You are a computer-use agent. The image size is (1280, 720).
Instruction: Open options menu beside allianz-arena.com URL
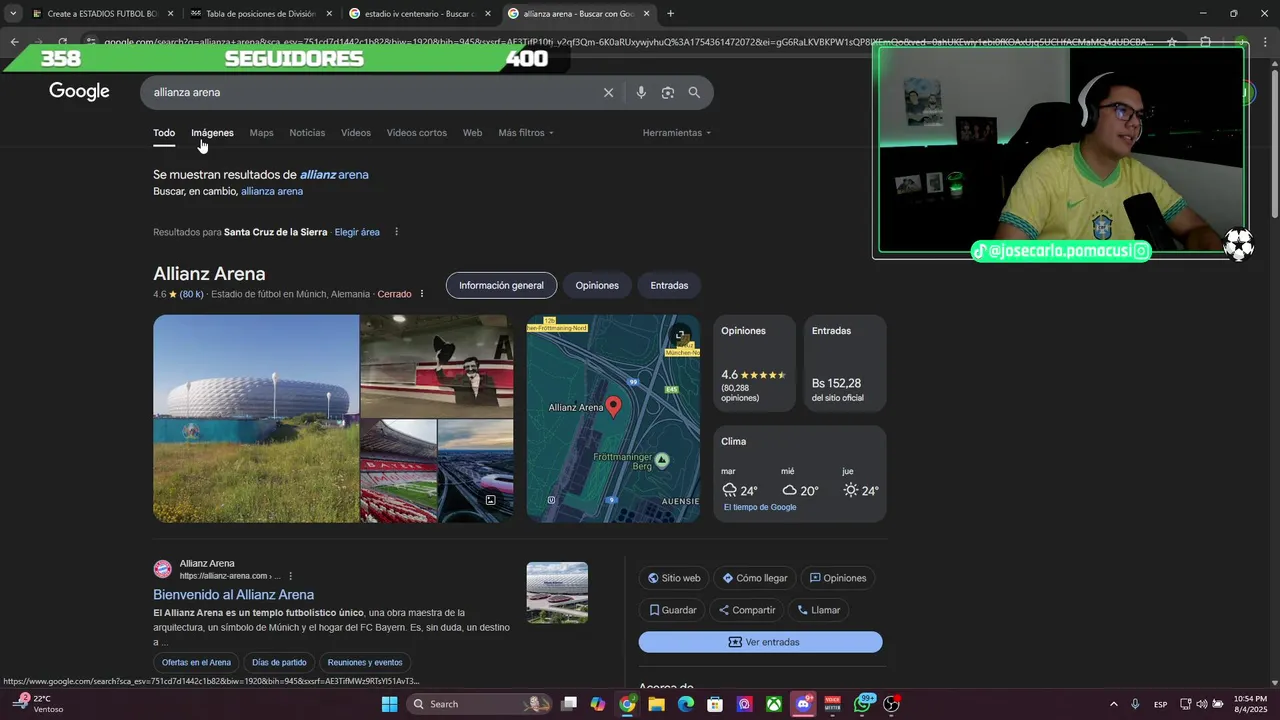click(x=291, y=576)
